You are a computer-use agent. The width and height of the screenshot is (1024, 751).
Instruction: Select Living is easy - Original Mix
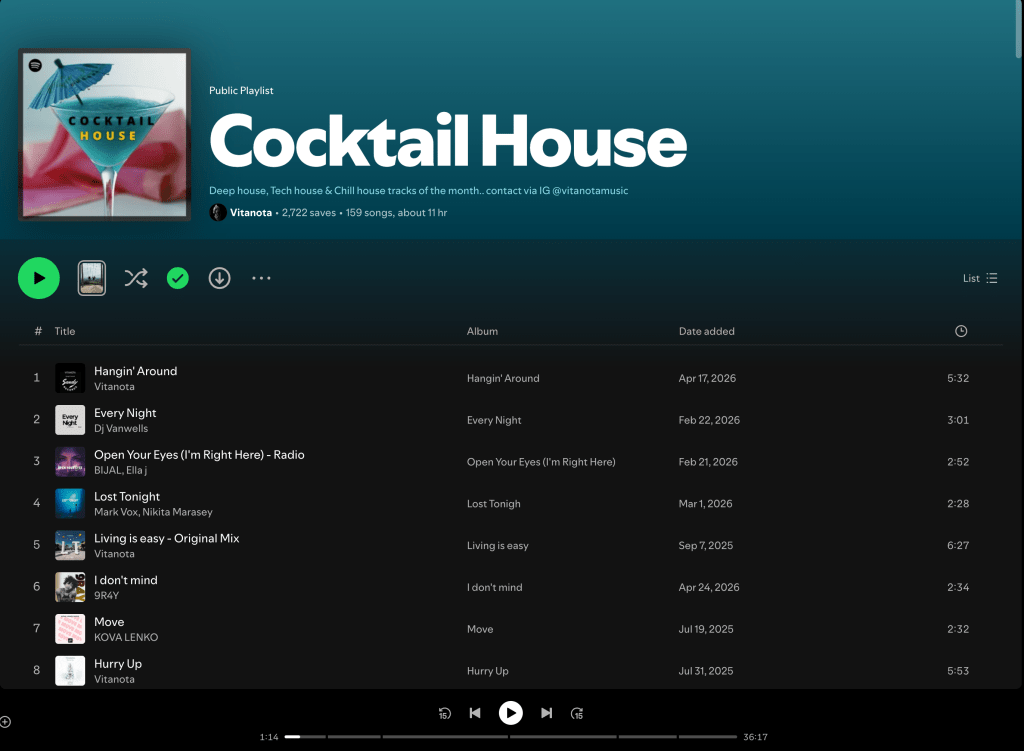(167, 538)
